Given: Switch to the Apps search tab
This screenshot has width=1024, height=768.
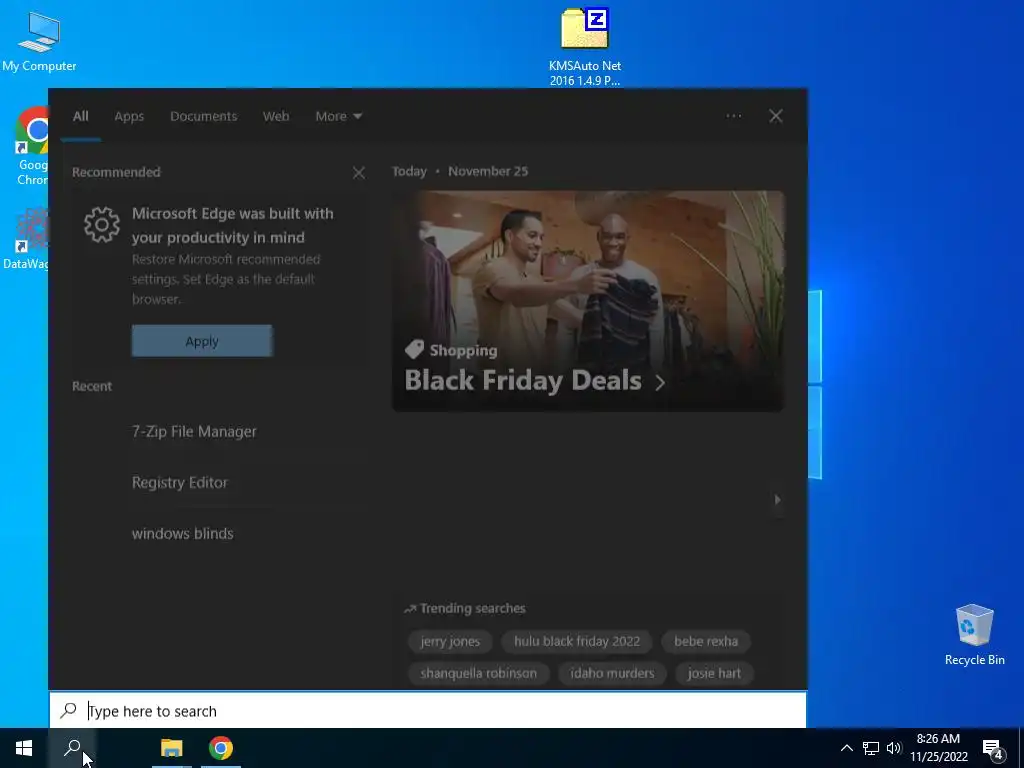Looking at the screenshot, I should point(129,116).
